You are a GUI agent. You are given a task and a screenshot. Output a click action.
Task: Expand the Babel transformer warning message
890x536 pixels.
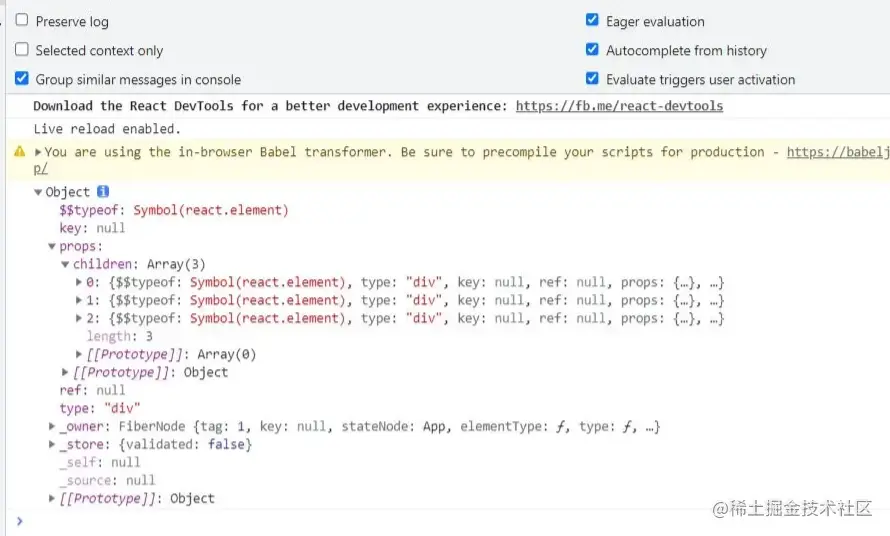38,152
